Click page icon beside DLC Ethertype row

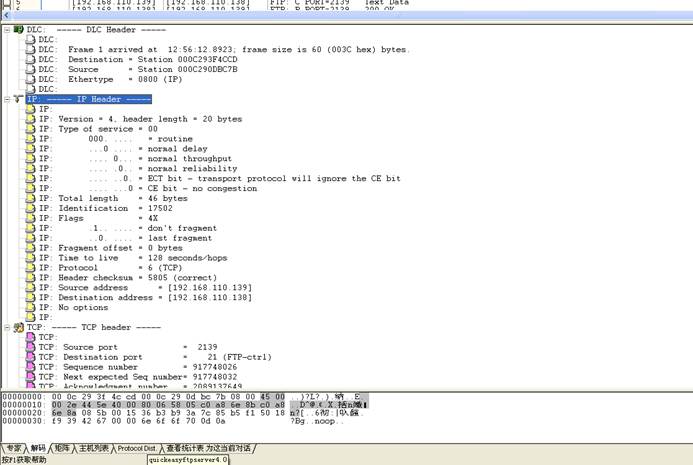click(x=30, y=79)
